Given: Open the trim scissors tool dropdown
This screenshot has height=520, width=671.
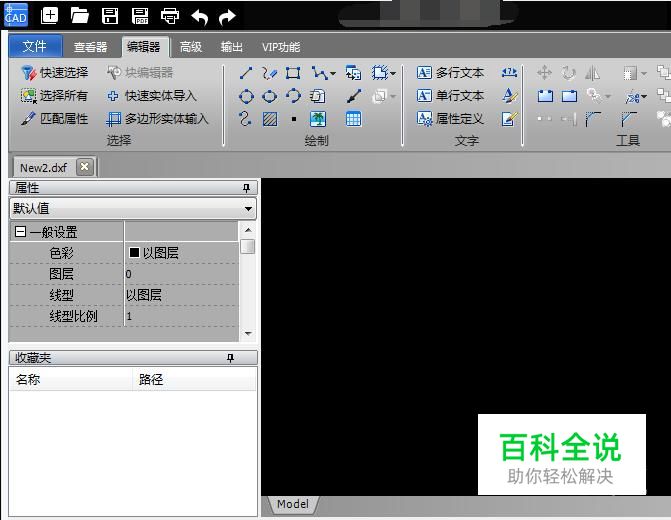Looking at the screenshot, I should coord(644,97).
